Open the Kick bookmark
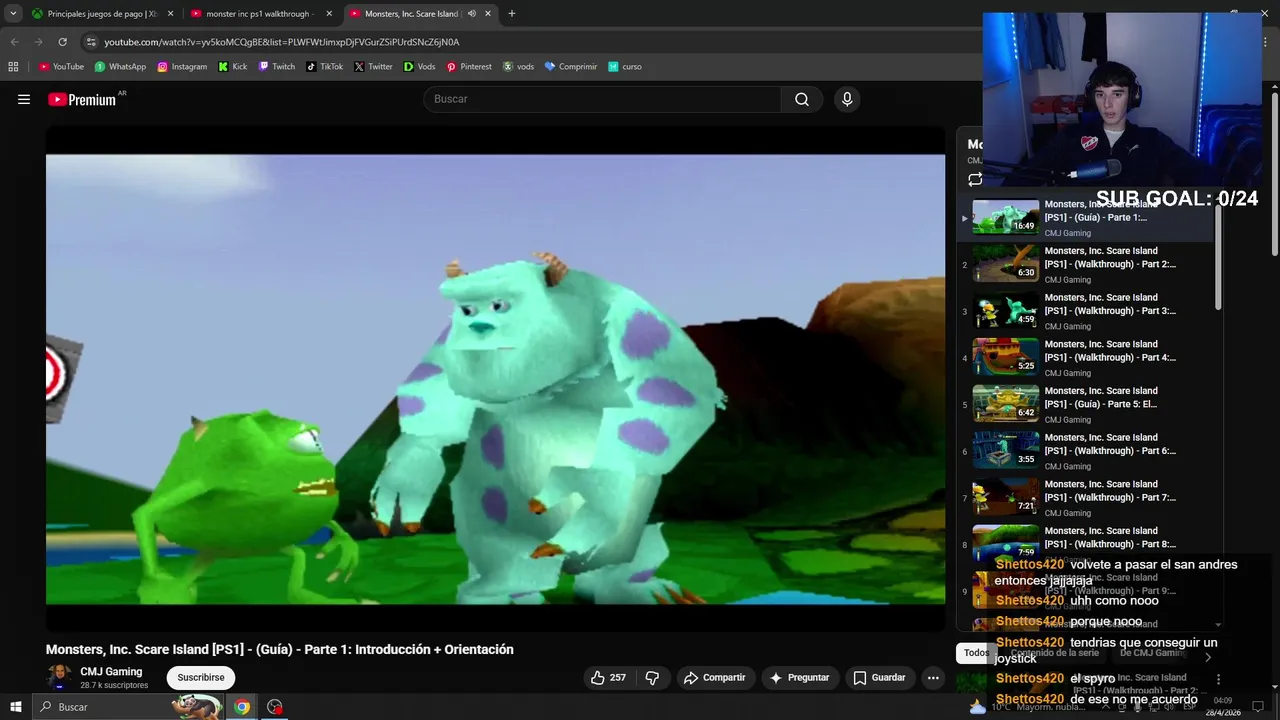This screenshot has width=1280, height=720. [x=232, y=66]
